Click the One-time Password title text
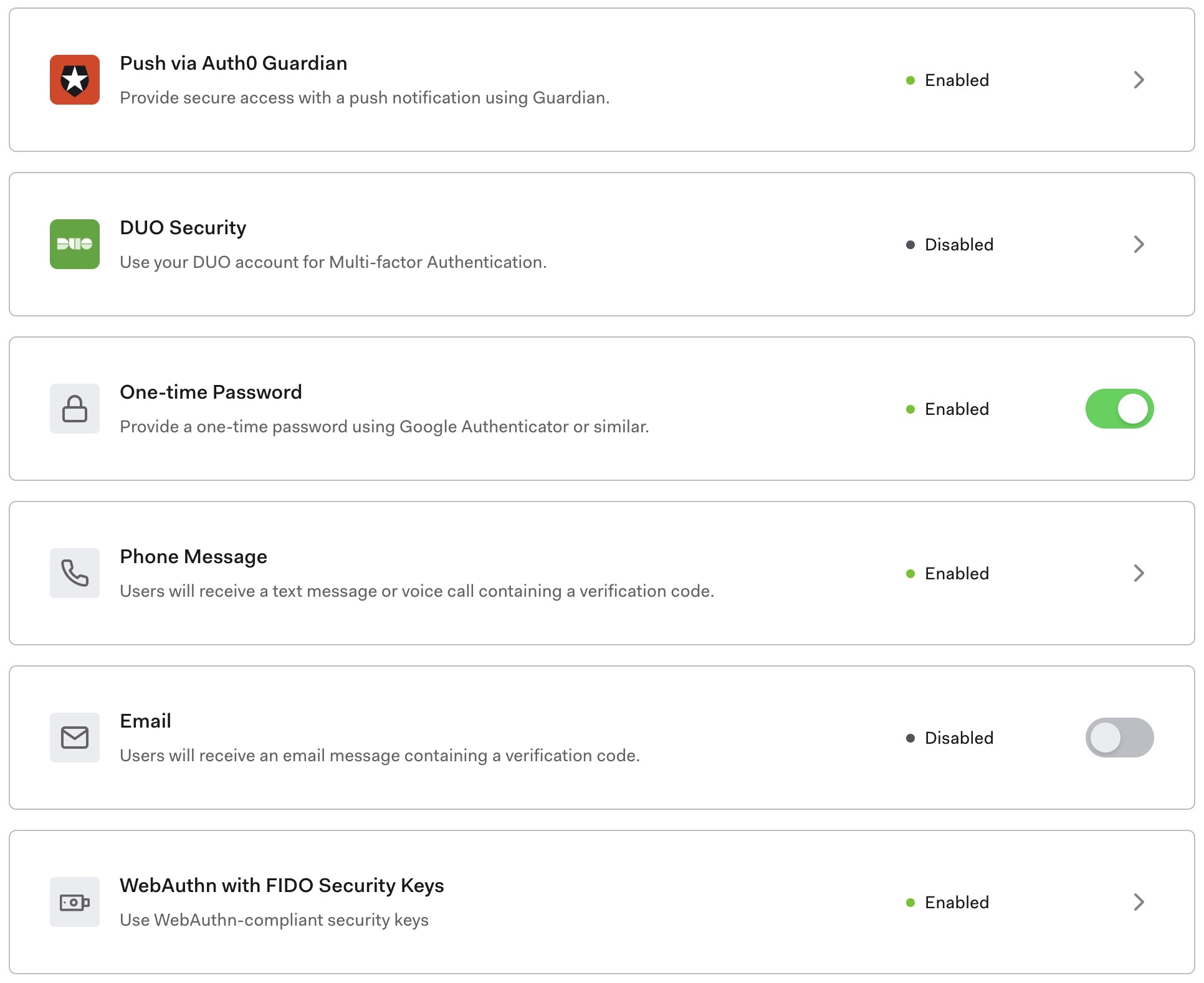 [211, 392]
